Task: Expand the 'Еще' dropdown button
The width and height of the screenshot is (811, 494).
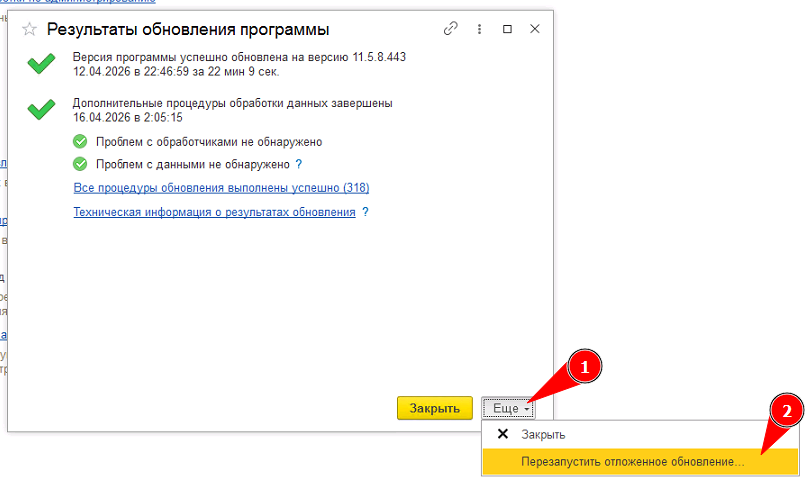Action: pyautogui.click(x=511, y=408)
